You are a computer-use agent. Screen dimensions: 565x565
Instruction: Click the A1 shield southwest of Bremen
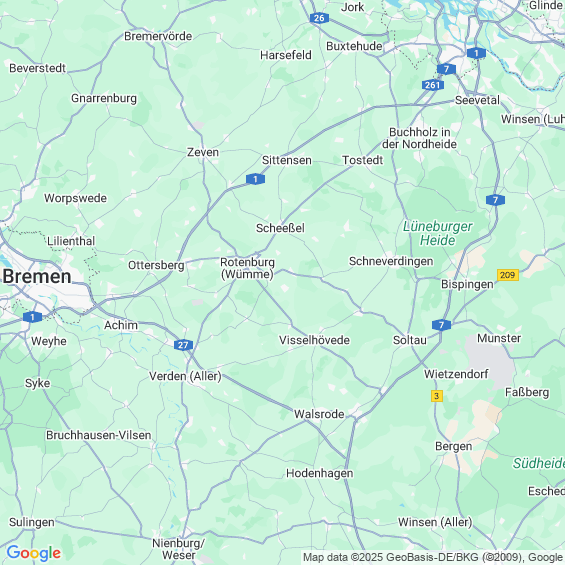click(x=32, y=317)
